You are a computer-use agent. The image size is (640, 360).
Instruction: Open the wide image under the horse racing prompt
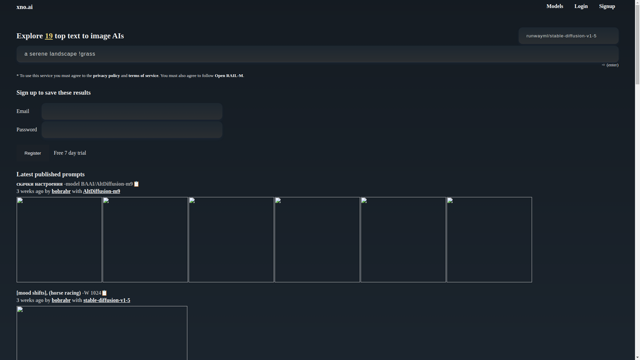click(102, 333)
